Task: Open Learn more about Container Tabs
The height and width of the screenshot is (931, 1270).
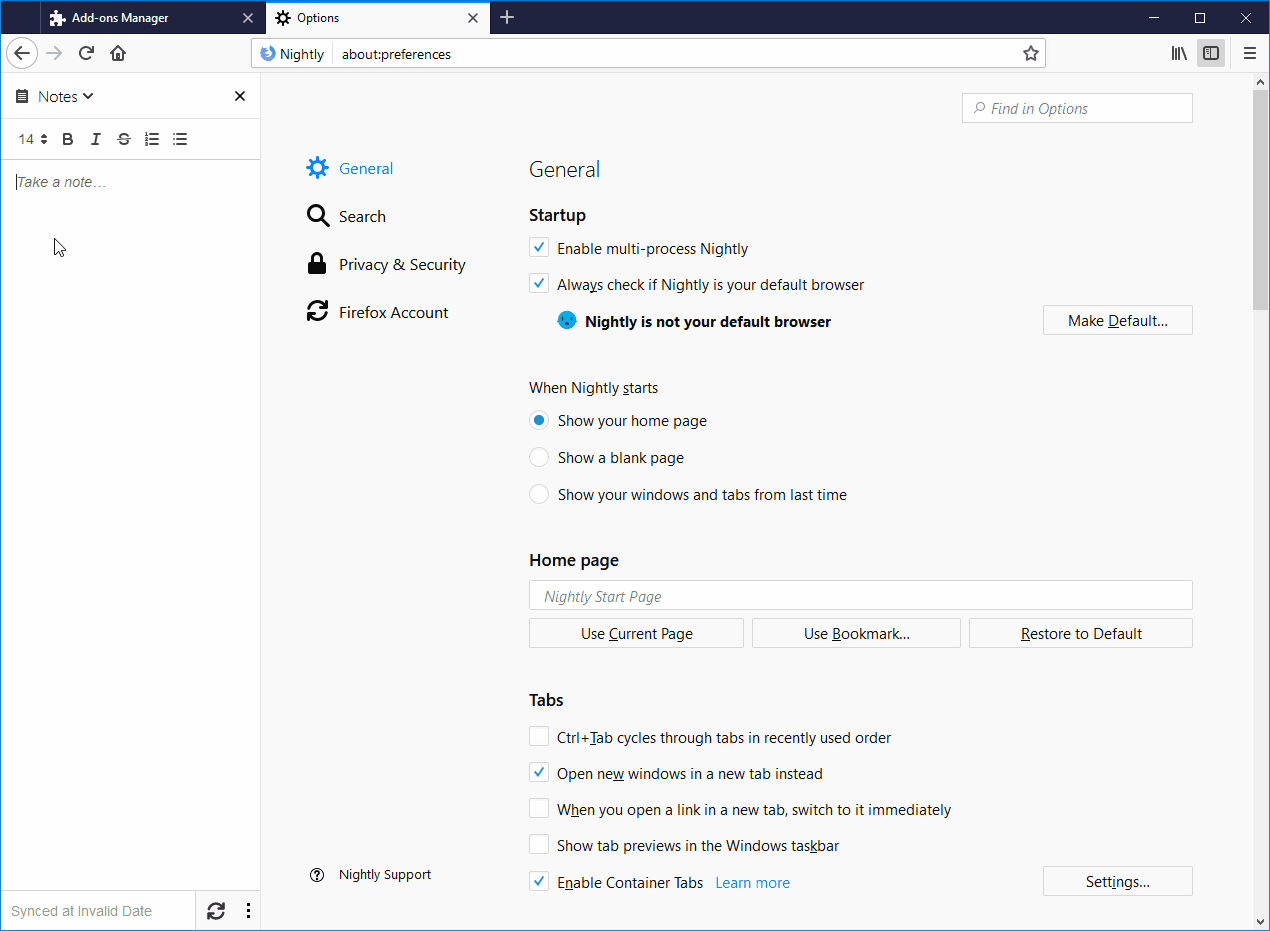Action: tap(752, 882)
